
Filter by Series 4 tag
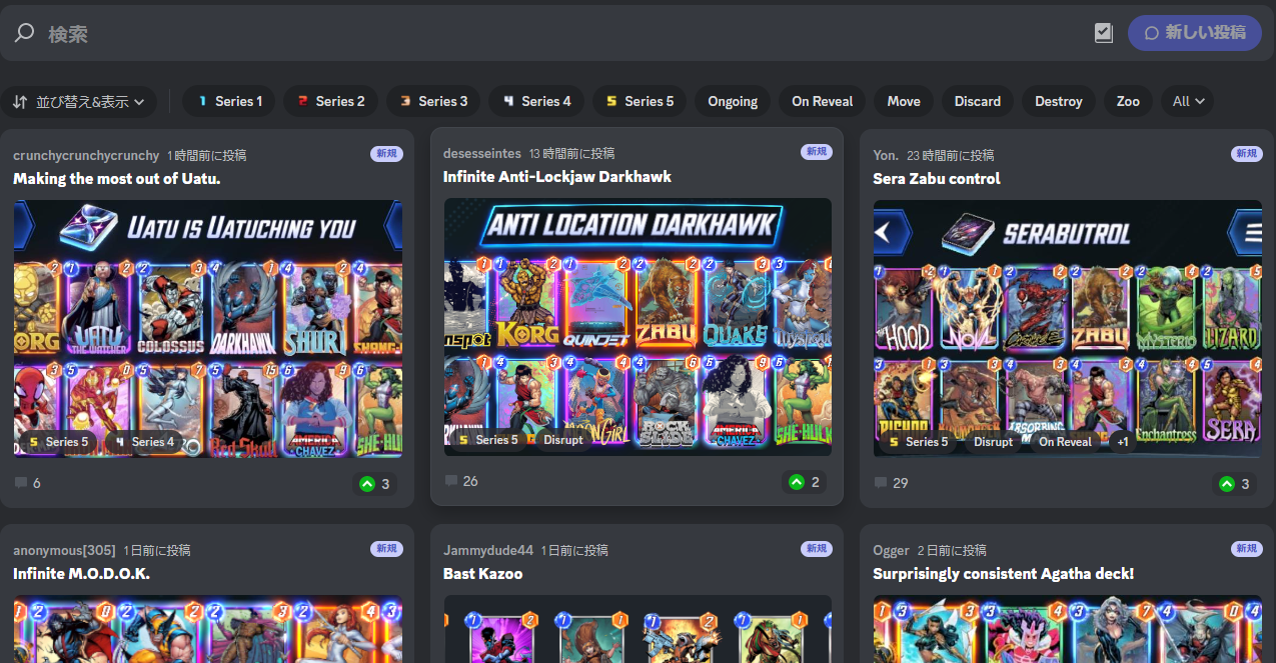click(x=536, y=101)
